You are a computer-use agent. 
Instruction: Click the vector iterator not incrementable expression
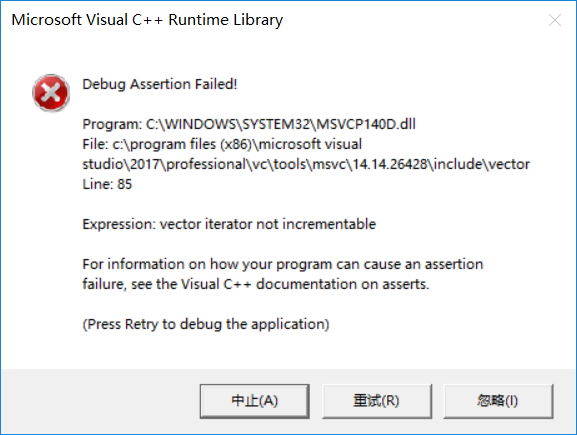(x=268, y=224)
